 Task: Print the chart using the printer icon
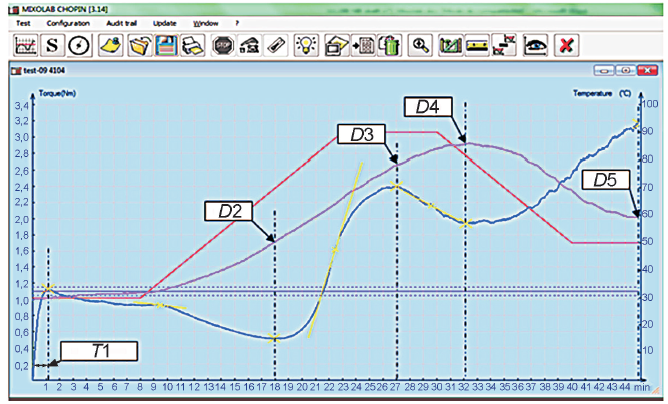tap(192, 45)
